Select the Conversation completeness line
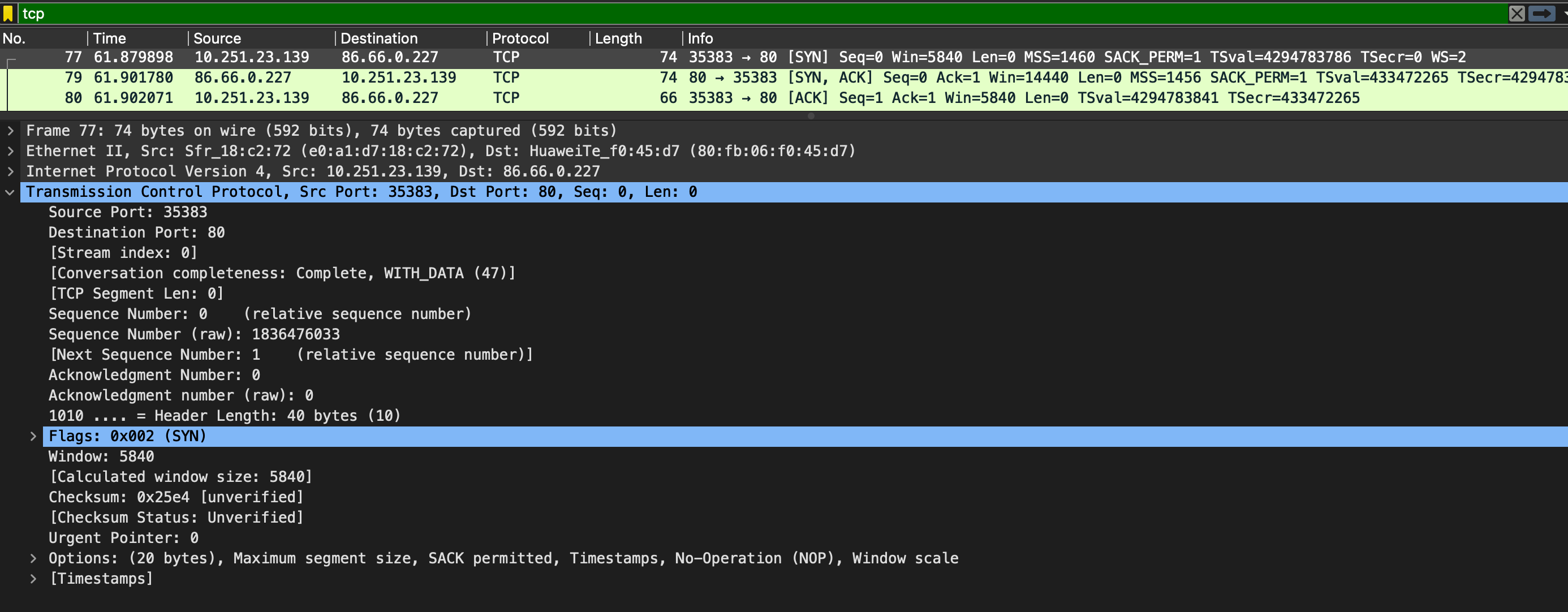1568x612 pixels. pyautogui.click(x=282, y=273)
